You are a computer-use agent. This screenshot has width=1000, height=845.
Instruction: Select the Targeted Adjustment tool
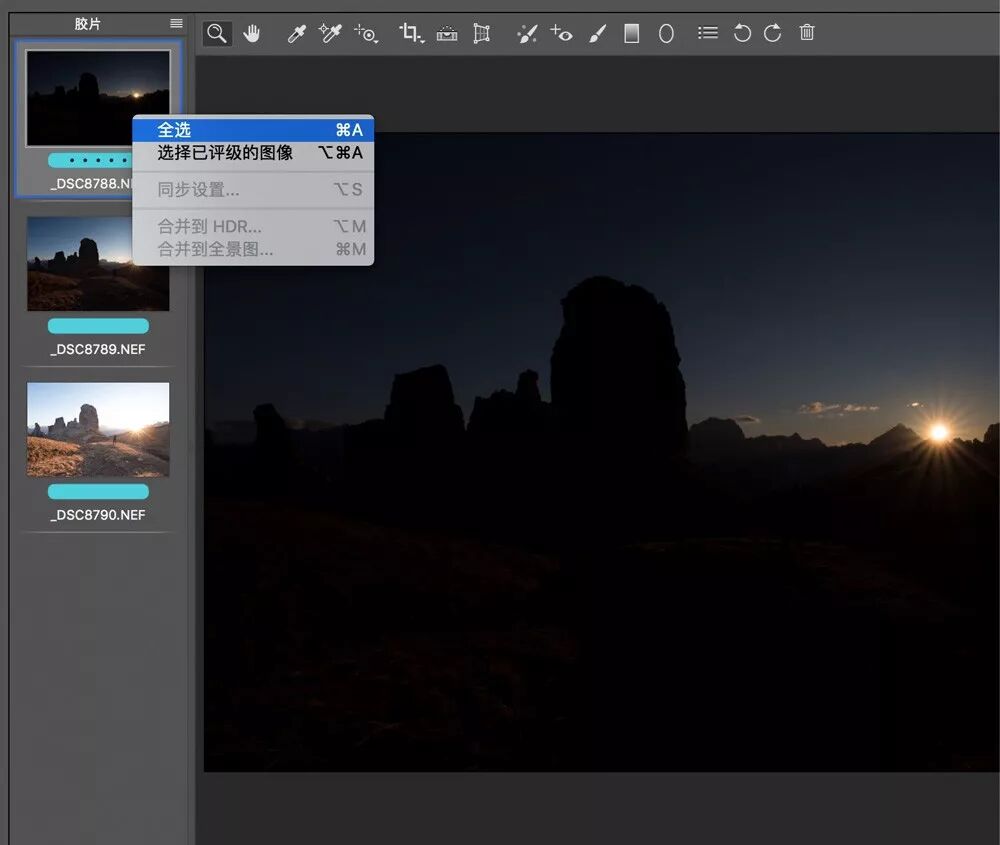coord(367,33)
